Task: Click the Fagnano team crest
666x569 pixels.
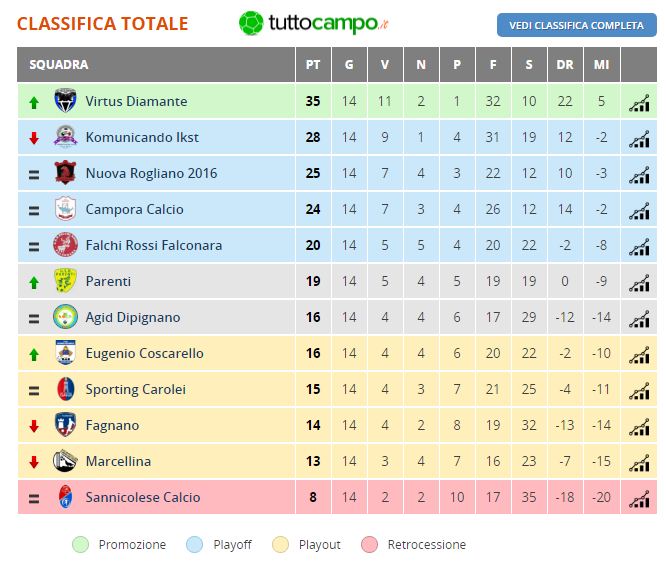Action: [x=65, y=425]
